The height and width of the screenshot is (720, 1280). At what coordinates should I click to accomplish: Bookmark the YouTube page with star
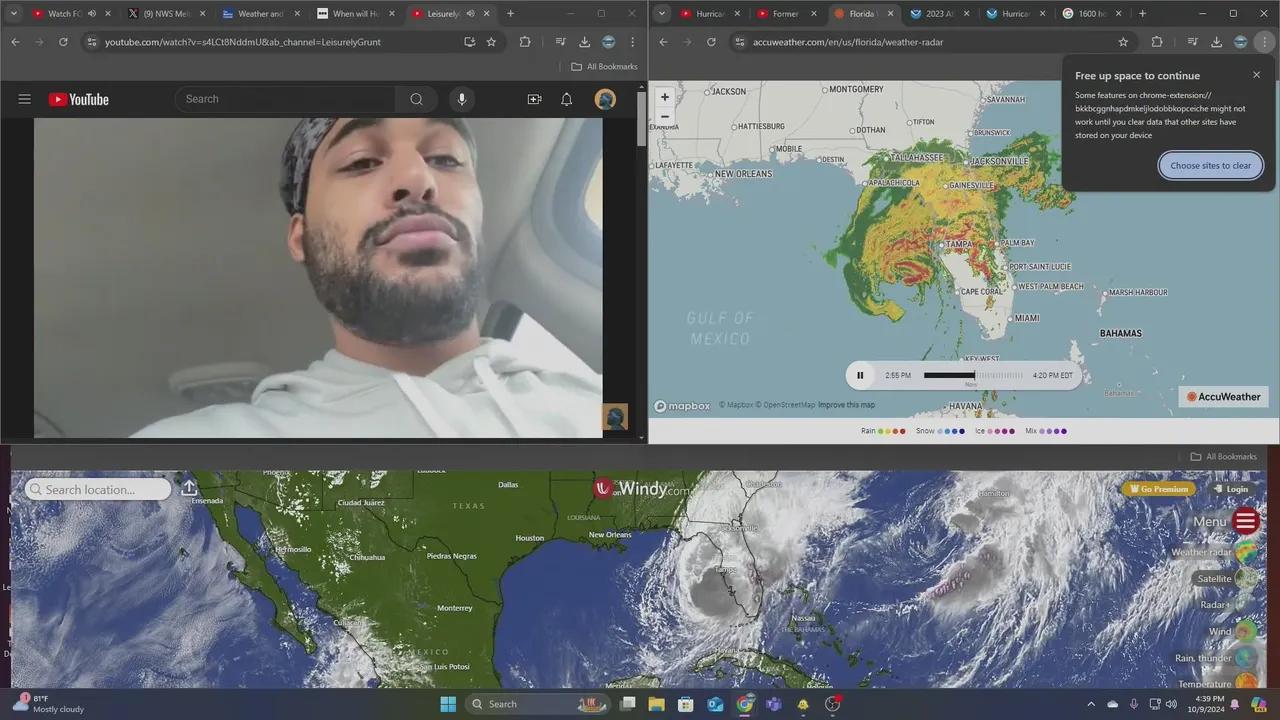(x=491, y=42)
